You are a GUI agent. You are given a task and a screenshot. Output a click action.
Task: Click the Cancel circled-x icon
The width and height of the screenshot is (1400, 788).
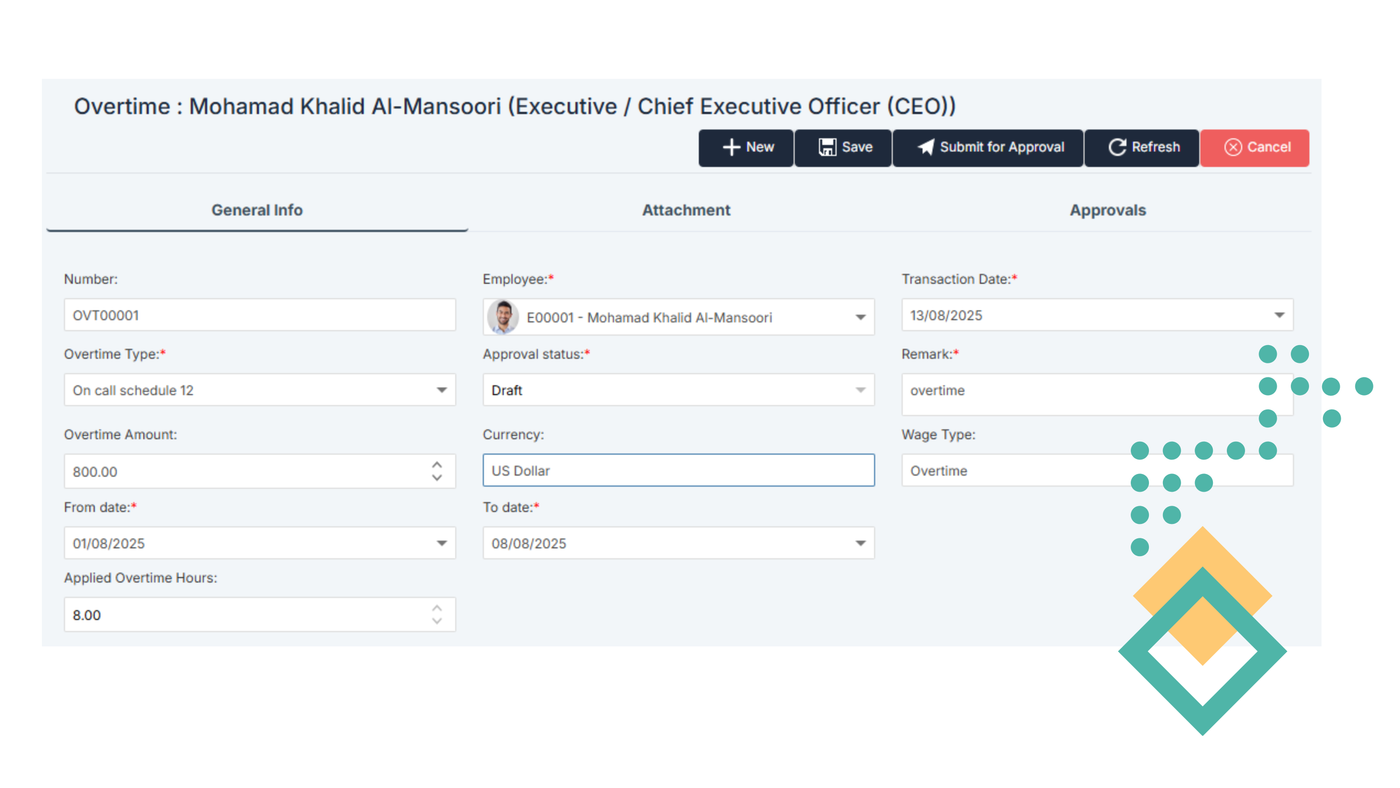pyautogui.click(x=1233, y=147)
